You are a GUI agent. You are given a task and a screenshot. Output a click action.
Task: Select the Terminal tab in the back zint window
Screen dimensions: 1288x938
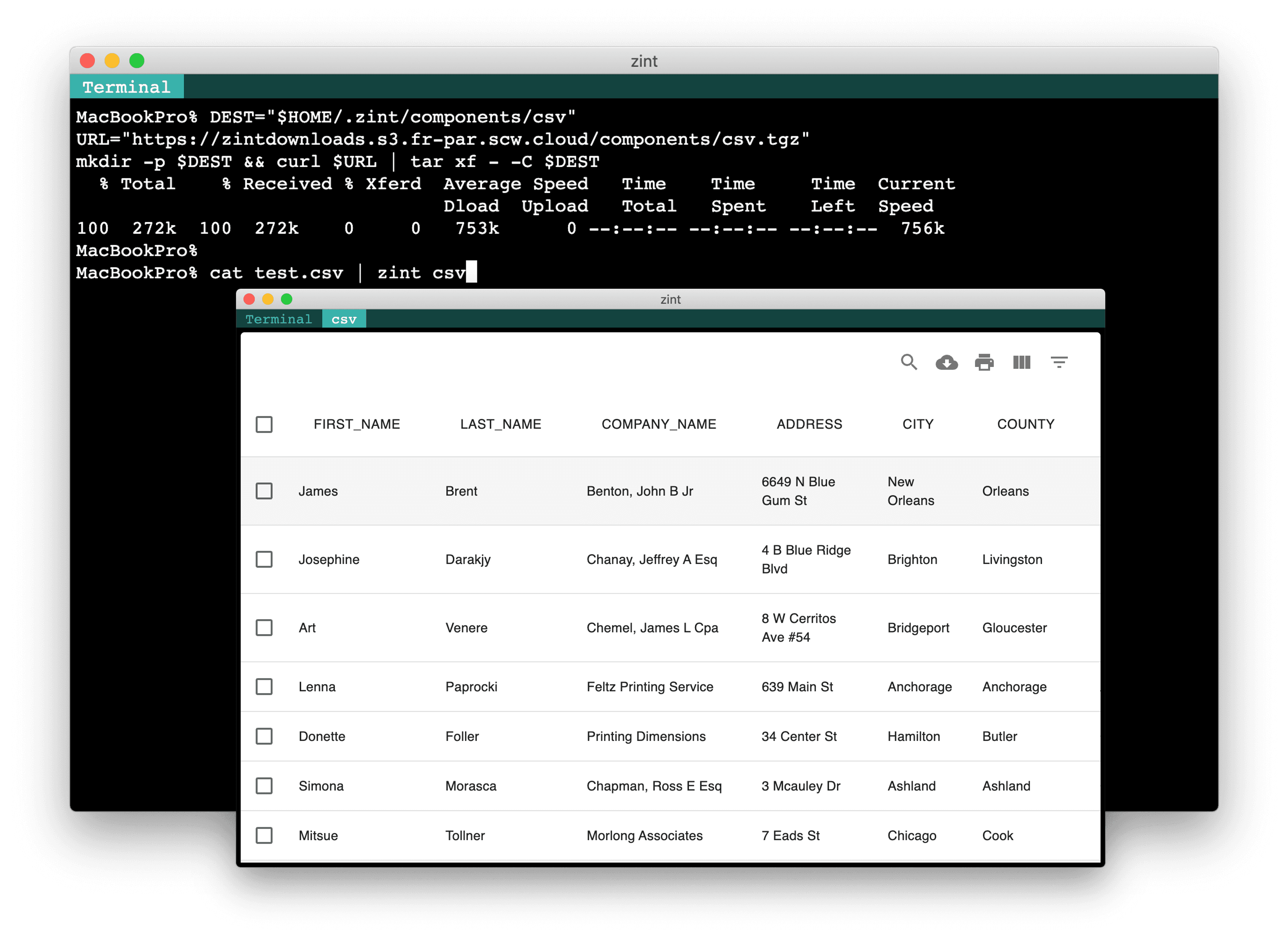click(127, 87)
